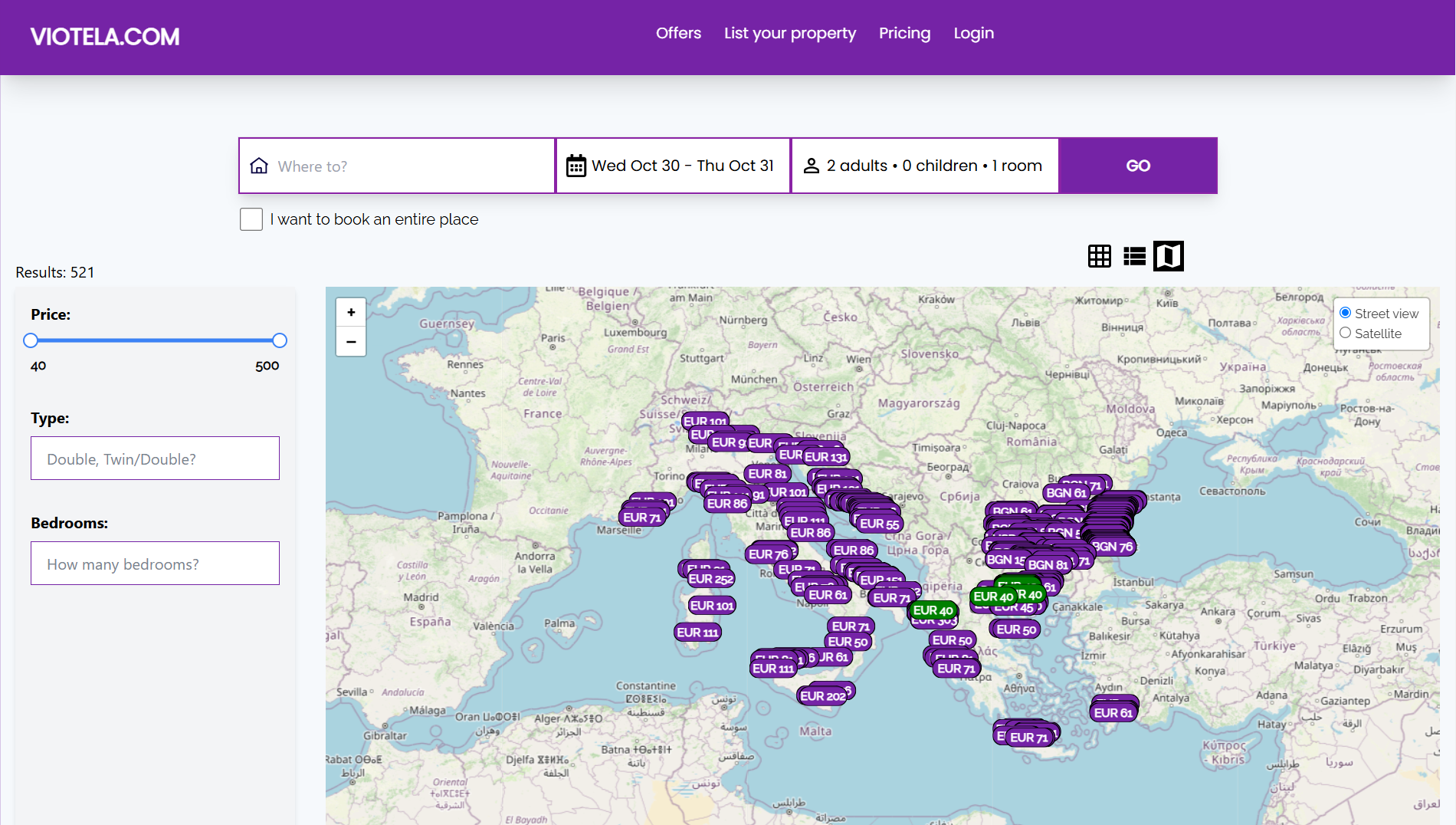This screenshot has width=1456, height=825.
Task: Click the EUR 50 marker near Çanakkale
Action: [x=1016, y=629]
